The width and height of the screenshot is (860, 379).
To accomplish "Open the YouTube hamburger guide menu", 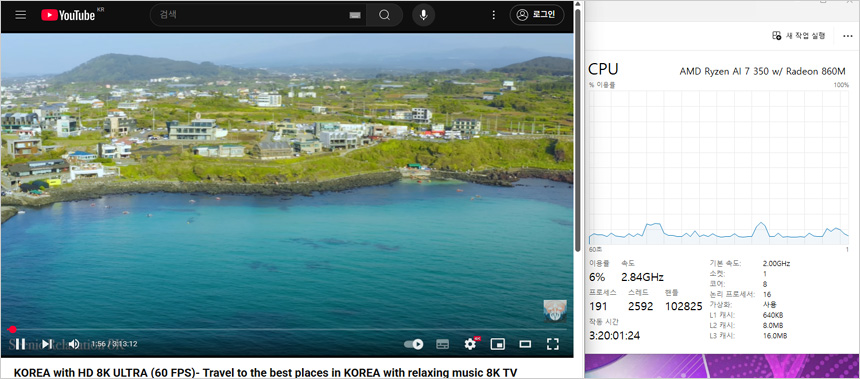I will pyautogui.click(x=21, y=15).
